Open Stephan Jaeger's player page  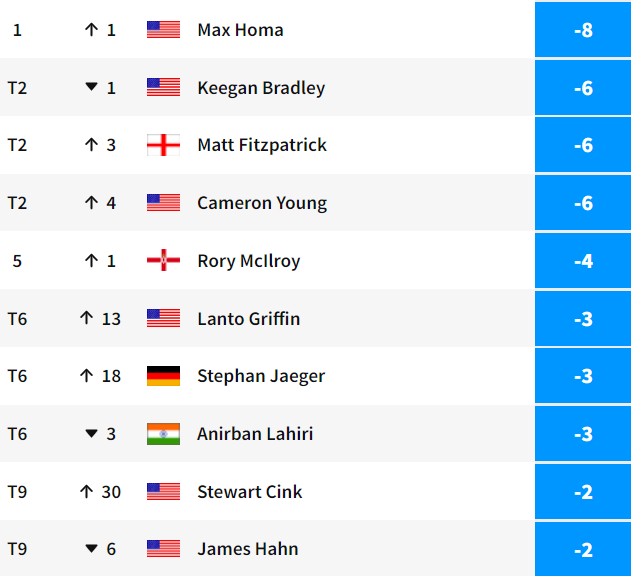261,376
